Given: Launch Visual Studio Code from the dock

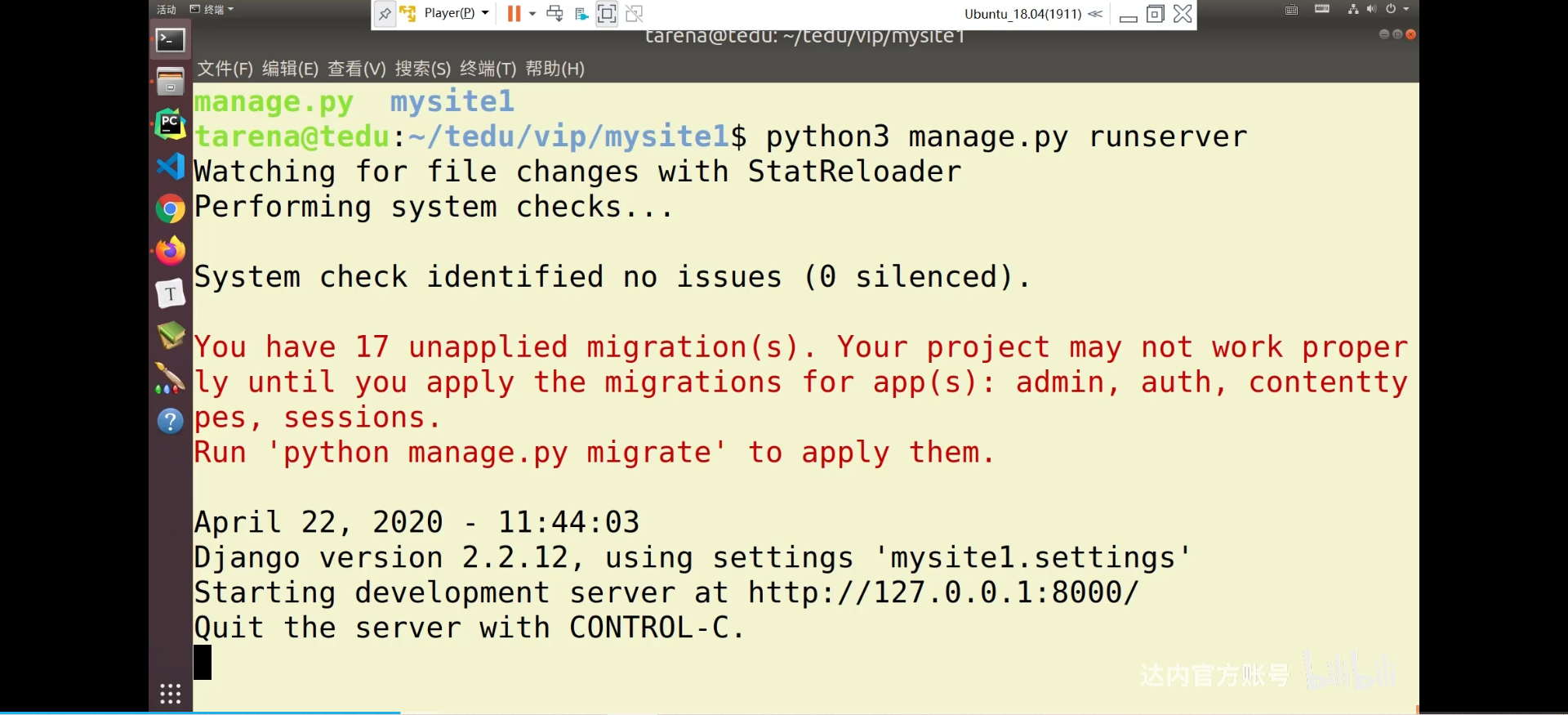Looking at the screenshot, I should coord(171,167).
